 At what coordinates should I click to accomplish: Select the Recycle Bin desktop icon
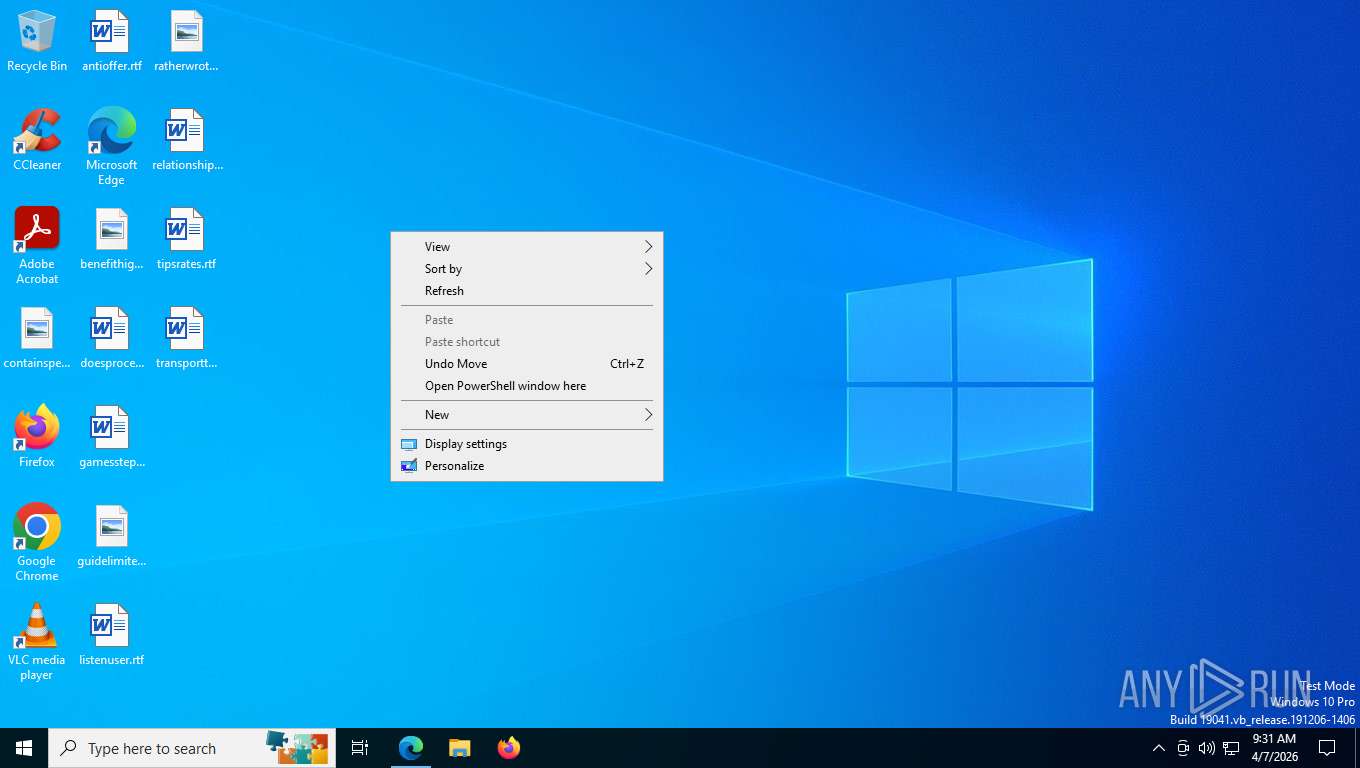37,42
